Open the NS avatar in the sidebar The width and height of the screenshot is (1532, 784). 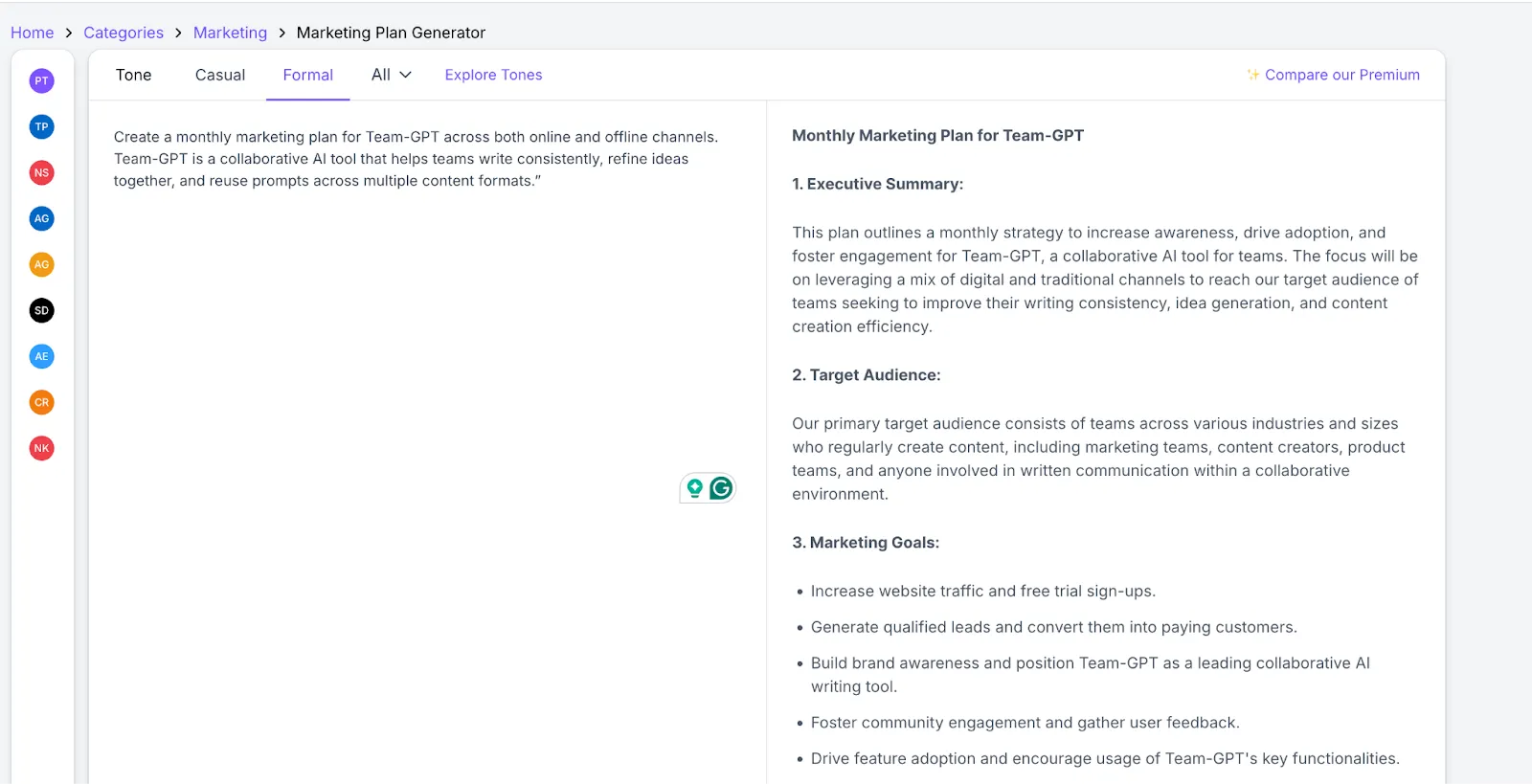[x=41, y=172]
